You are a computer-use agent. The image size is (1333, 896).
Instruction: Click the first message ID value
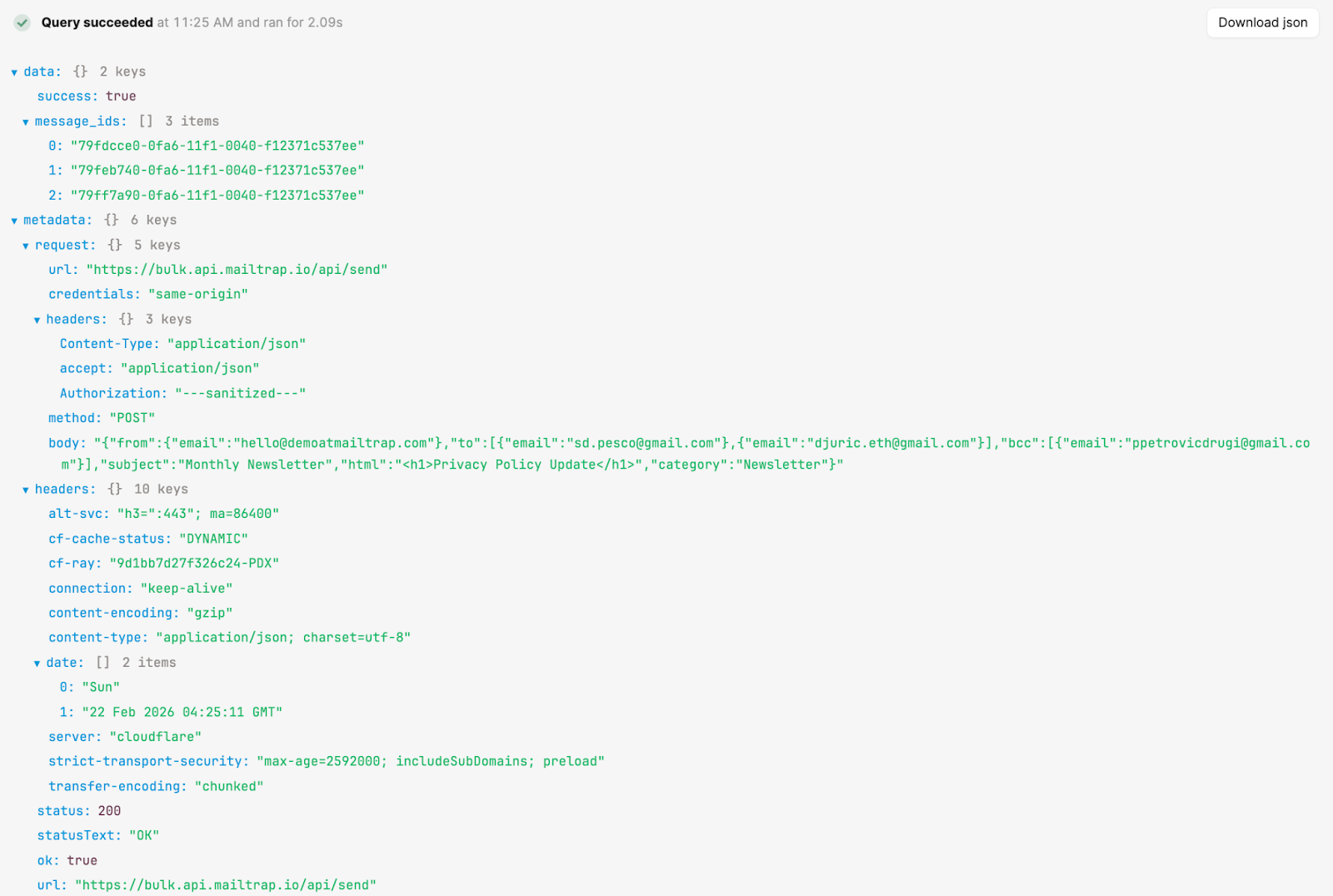click(x=217, y=146)
